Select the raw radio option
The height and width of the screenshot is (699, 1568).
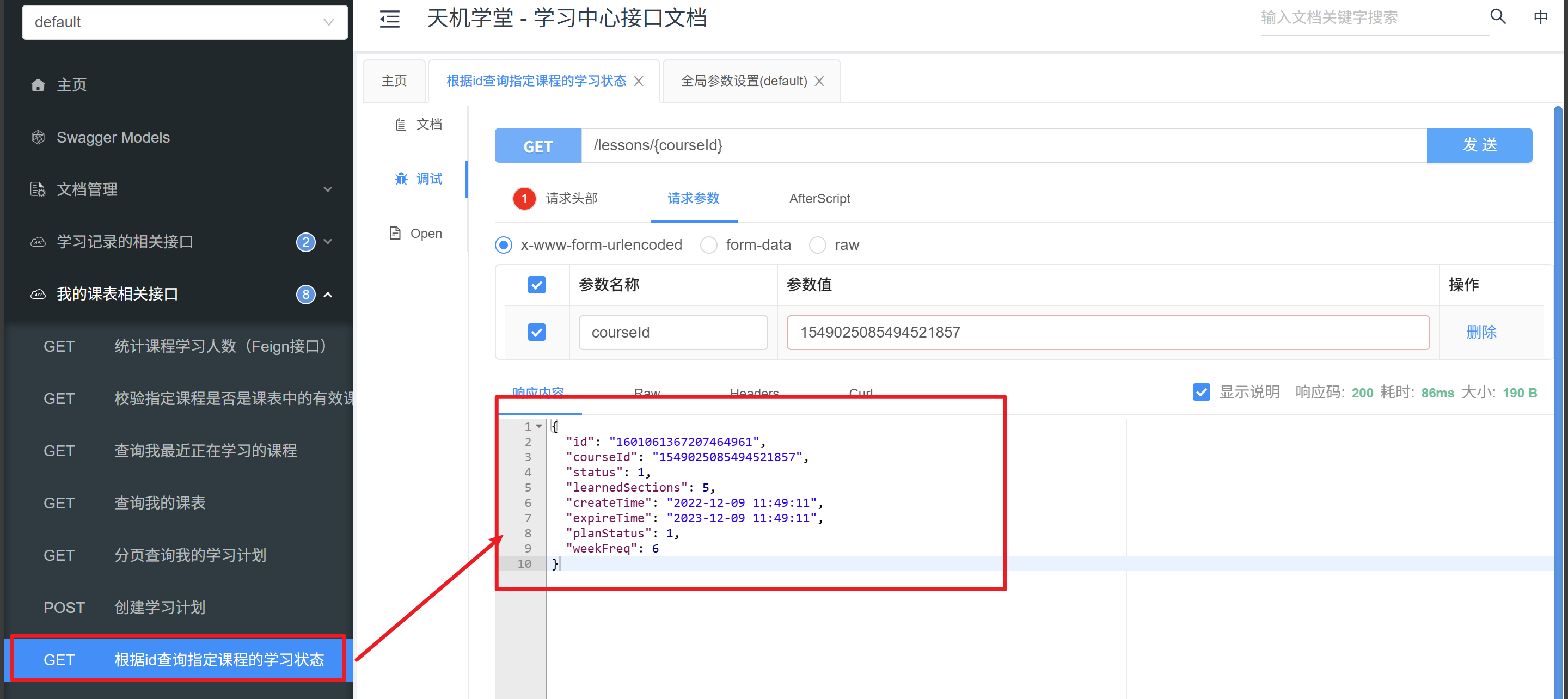tap(817, 245)
